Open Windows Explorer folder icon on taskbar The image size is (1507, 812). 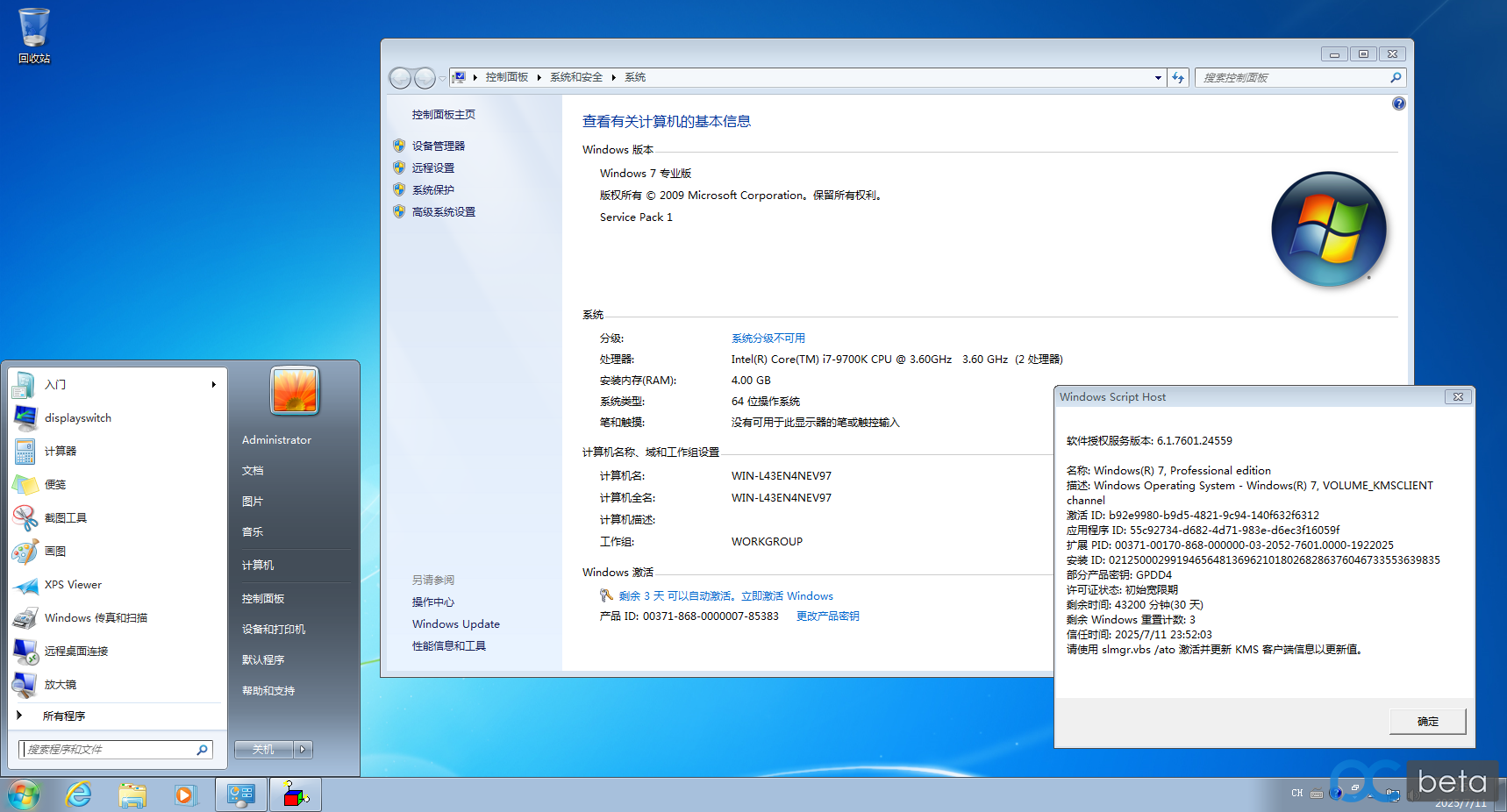coord(132,795)
